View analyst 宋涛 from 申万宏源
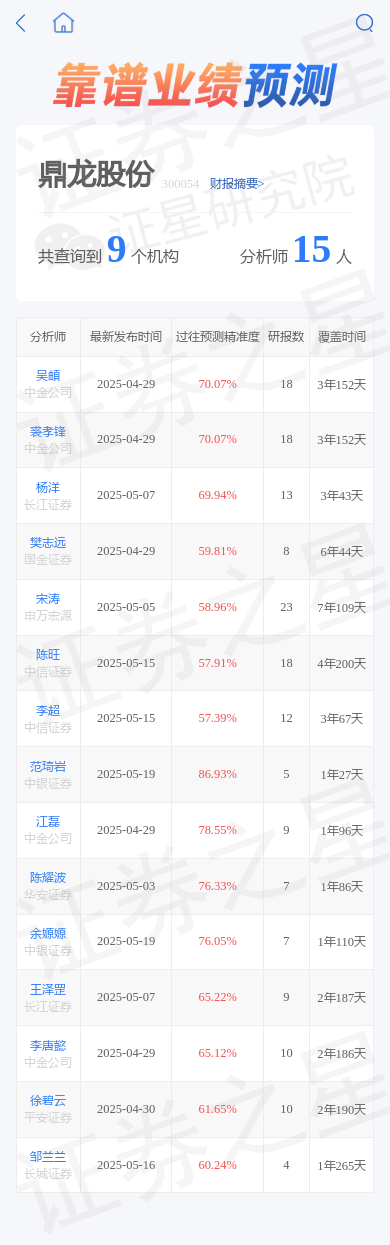Image resolution: width=390 pixels, height=1245 pixels. coord(48,599)
